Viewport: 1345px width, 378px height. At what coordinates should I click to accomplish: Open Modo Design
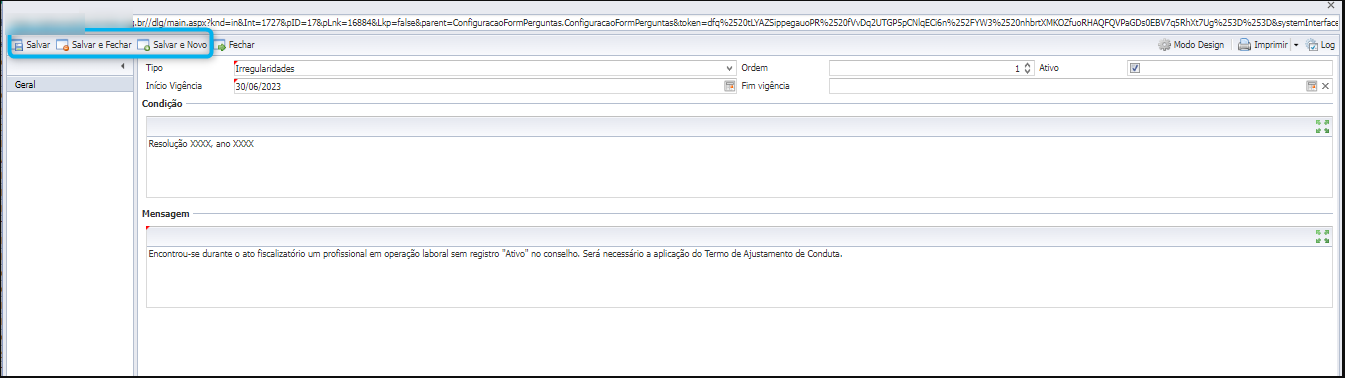[1191, 45]
